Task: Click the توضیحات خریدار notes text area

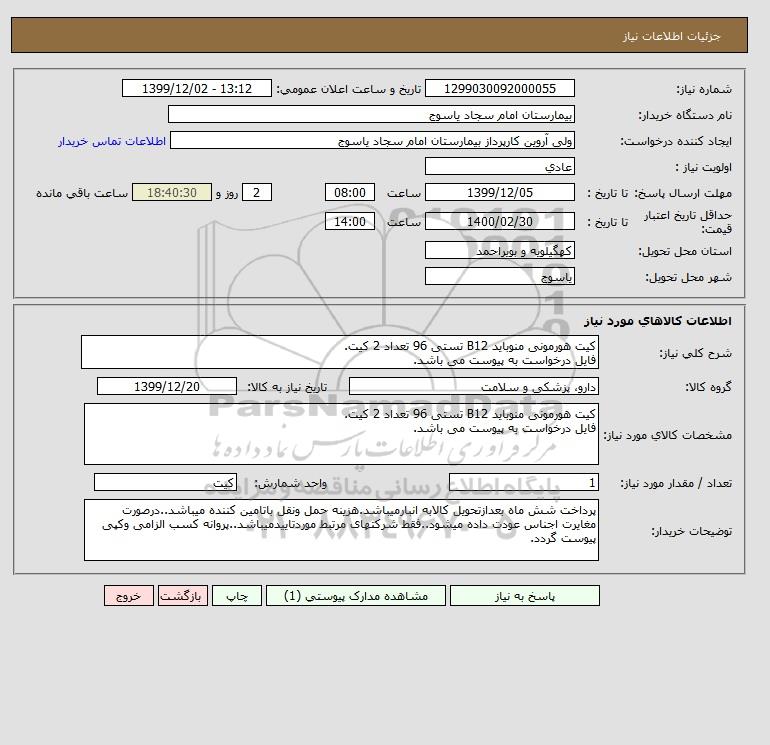Action: (341, 530)
